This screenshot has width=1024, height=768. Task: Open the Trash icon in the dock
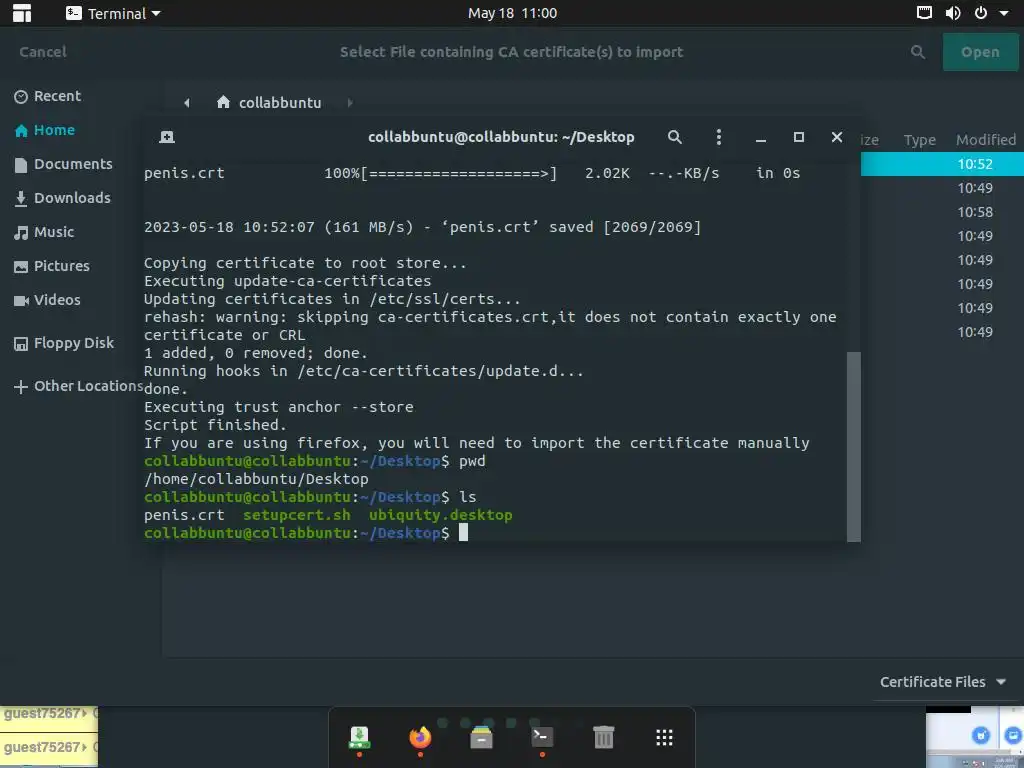pyautogui.click(x=603, y=737)
